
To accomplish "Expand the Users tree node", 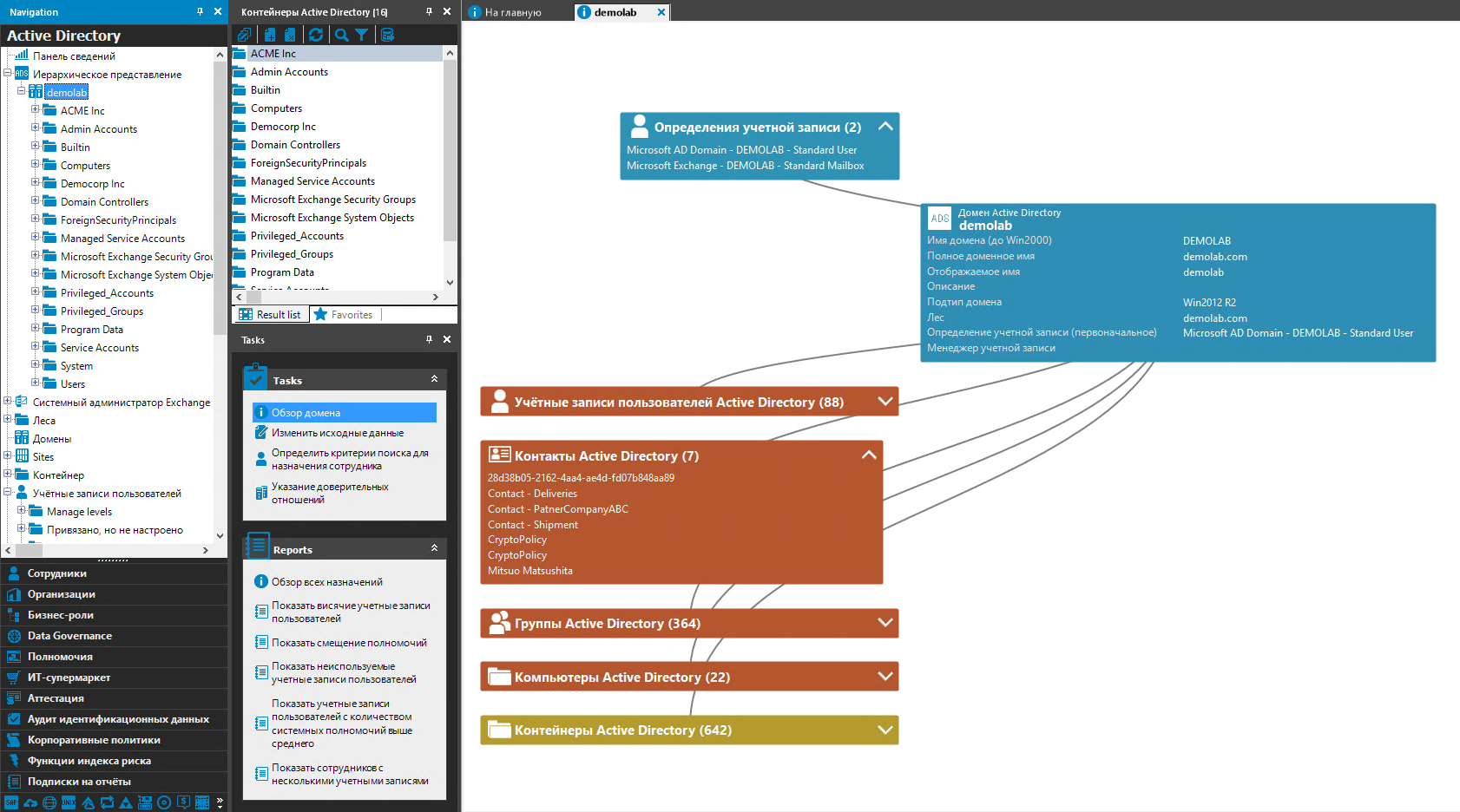I will click(x=36, y=383).
